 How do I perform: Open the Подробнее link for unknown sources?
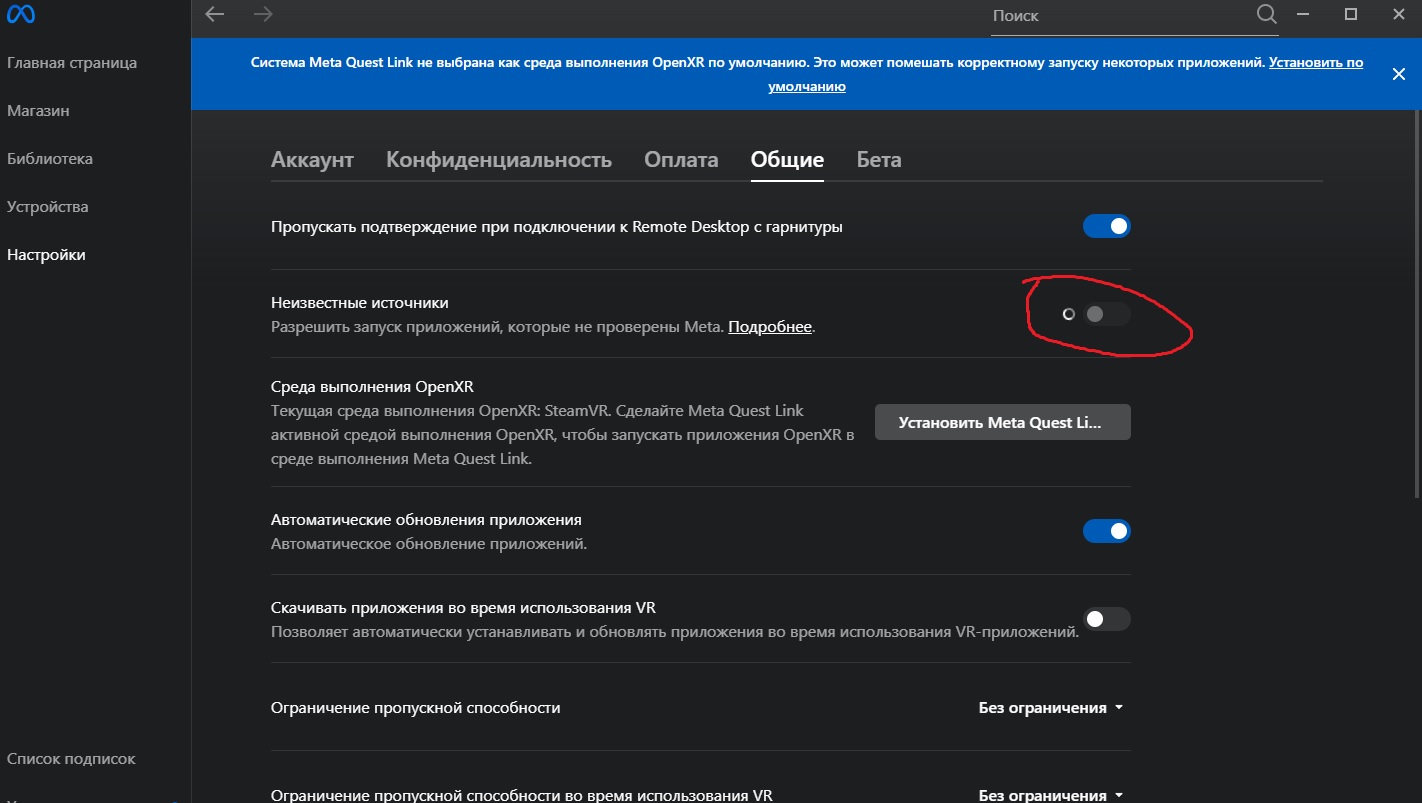click(770, 327)
